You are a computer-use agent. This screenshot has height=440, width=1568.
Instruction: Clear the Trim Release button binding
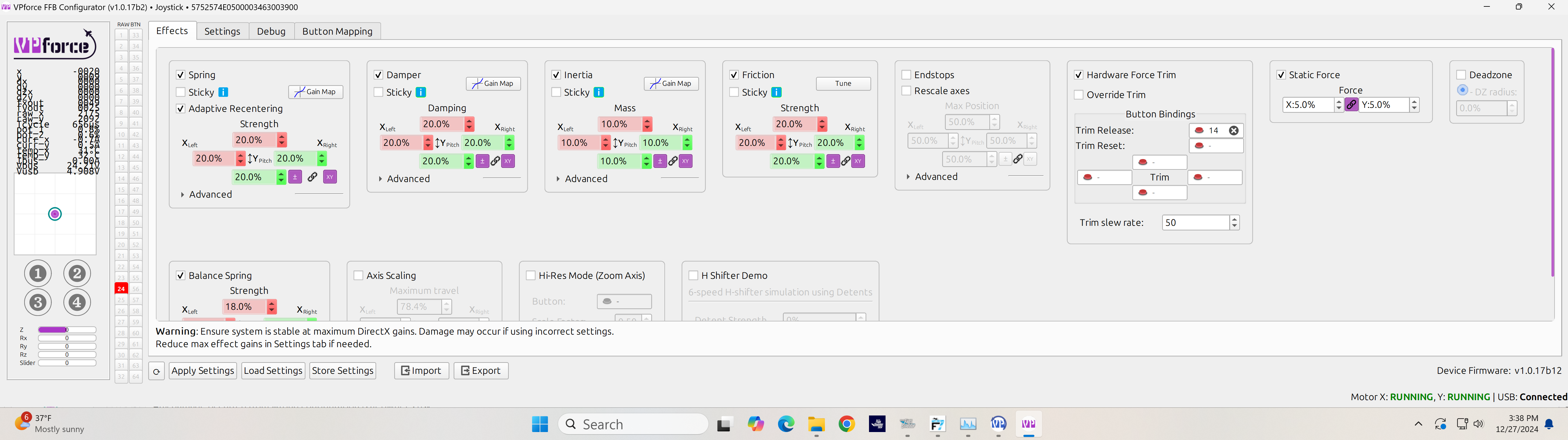(1234, 130)
